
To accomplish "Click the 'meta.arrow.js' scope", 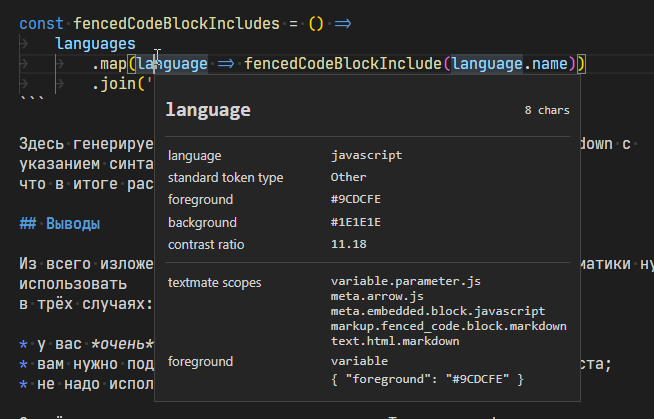I will pos(377,296).
